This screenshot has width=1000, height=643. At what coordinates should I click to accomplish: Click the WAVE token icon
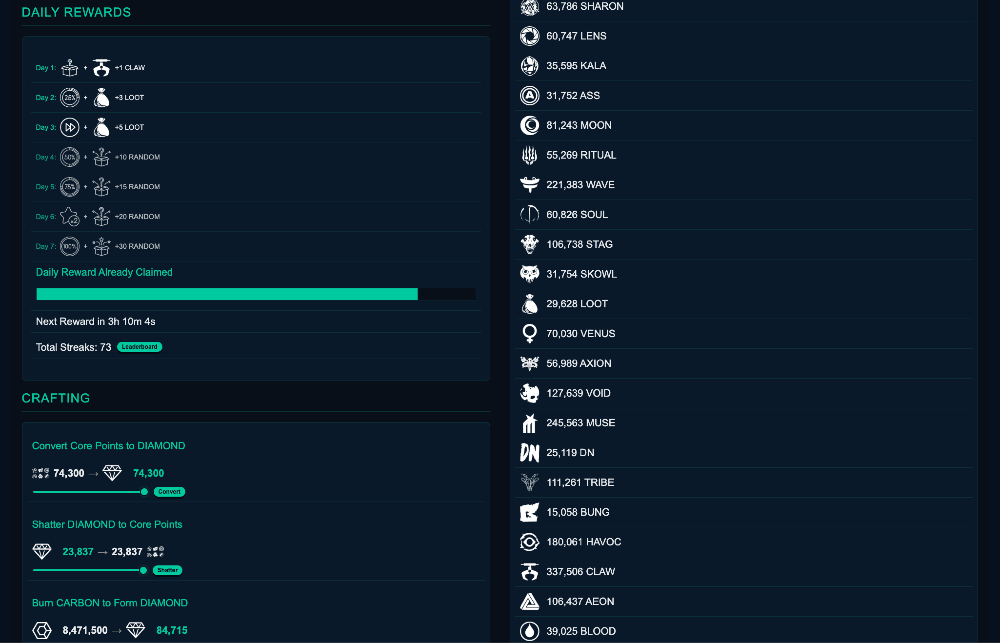529,185
